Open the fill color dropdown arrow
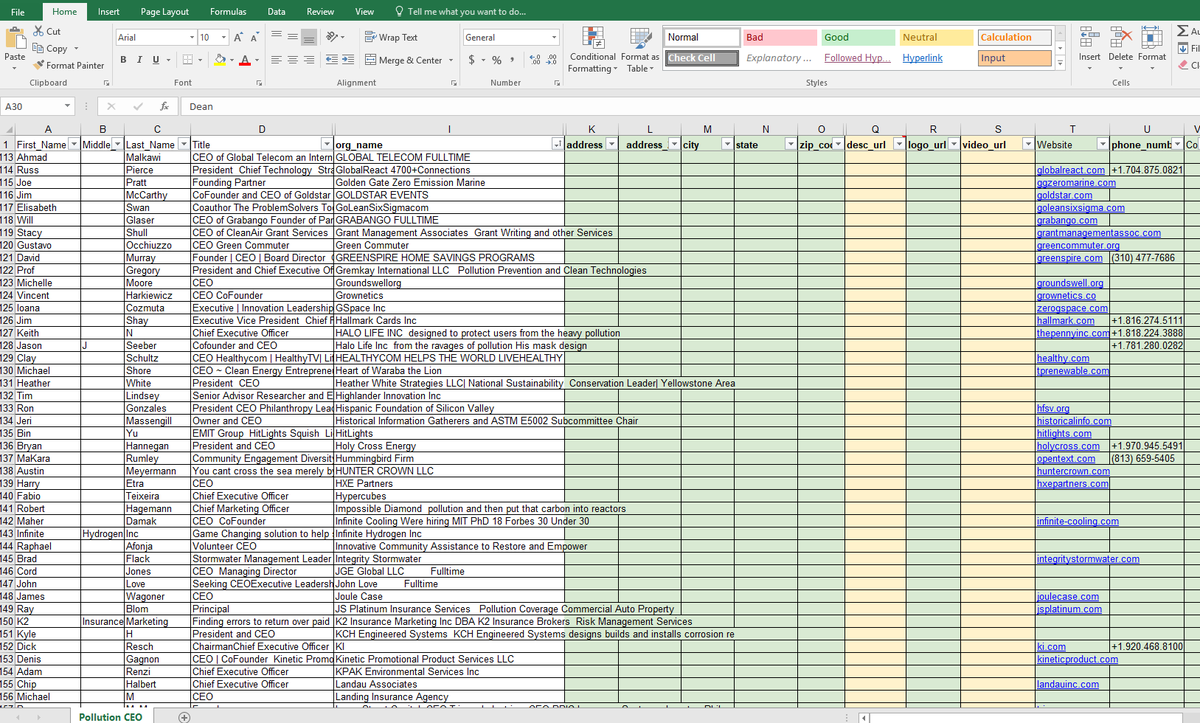Image resolution: width=1200 pixels, height=723 pixels. click(x=234, y=60)
